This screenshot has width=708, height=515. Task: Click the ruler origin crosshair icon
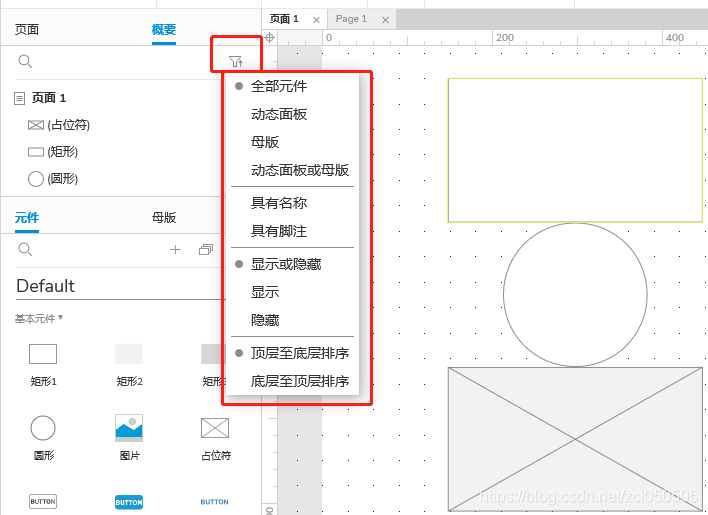pos(270,37)
